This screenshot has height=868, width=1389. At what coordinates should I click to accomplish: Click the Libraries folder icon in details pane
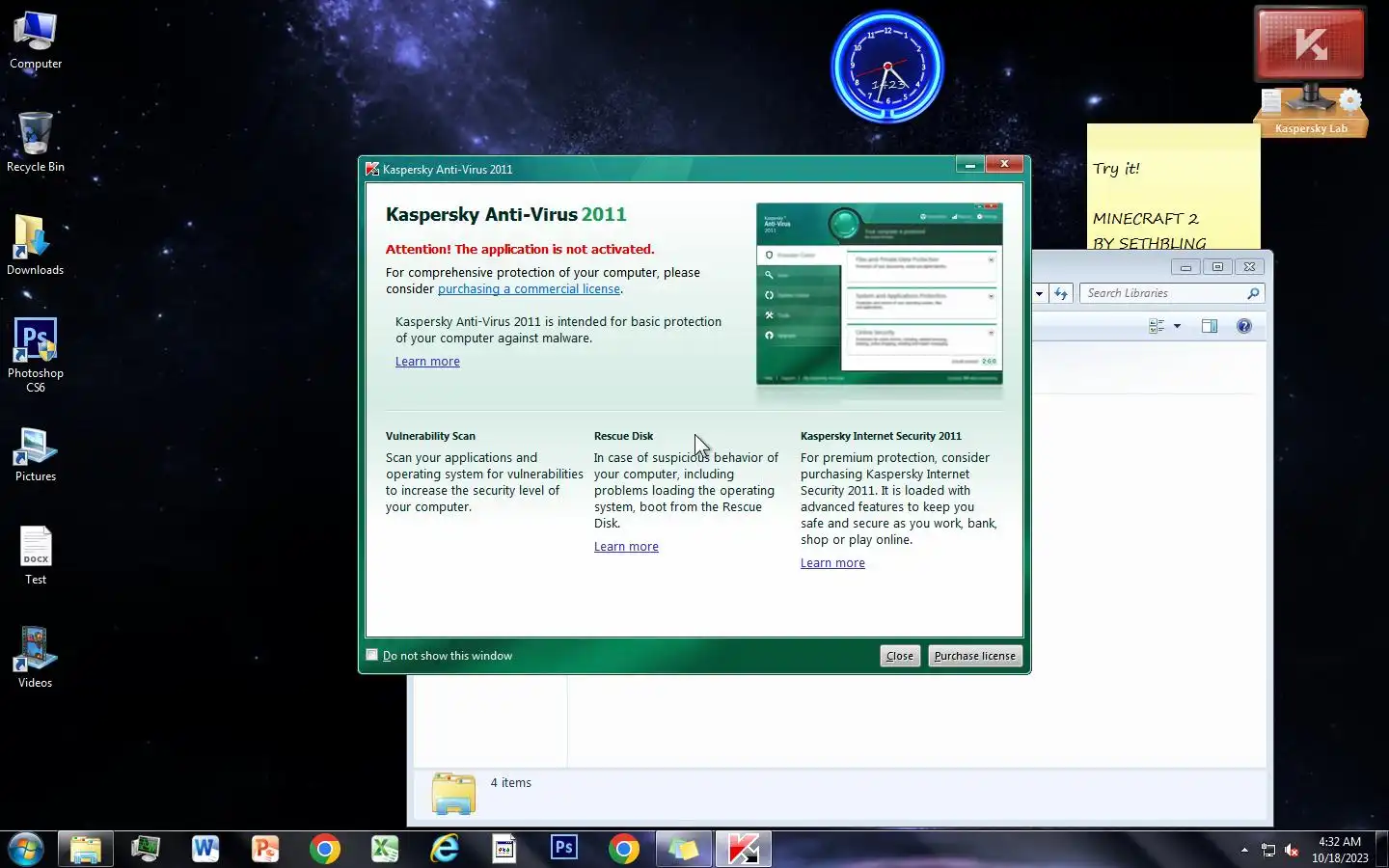453,793
